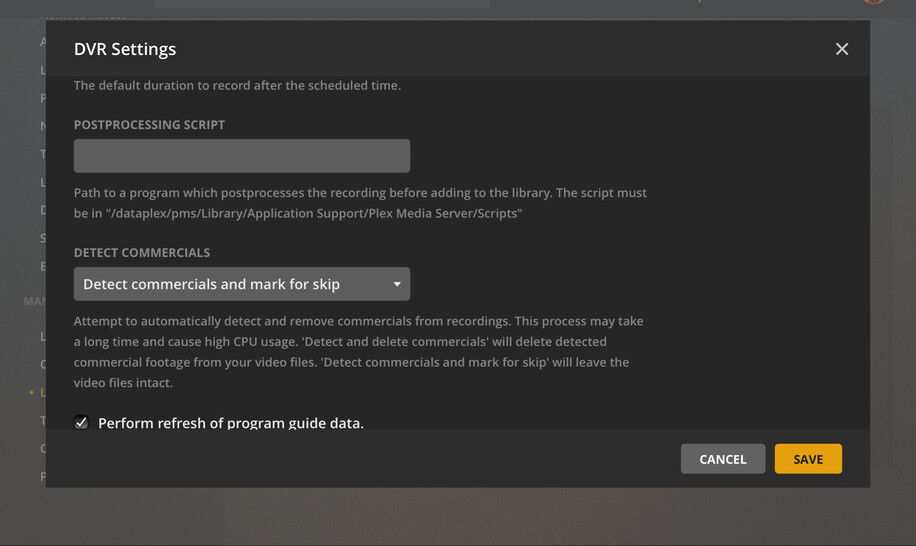Image resolution: width=916 pixels, height=546 pixels.
Task: Close the DVR Settings dialog
Action: point(842,49)
